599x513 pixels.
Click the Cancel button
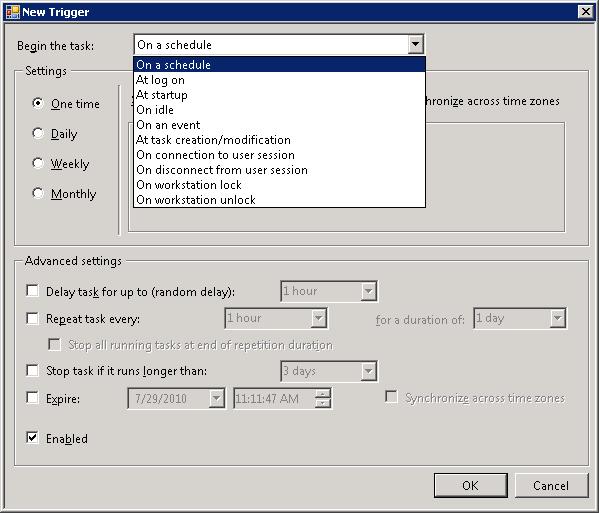tap(551, 485)
